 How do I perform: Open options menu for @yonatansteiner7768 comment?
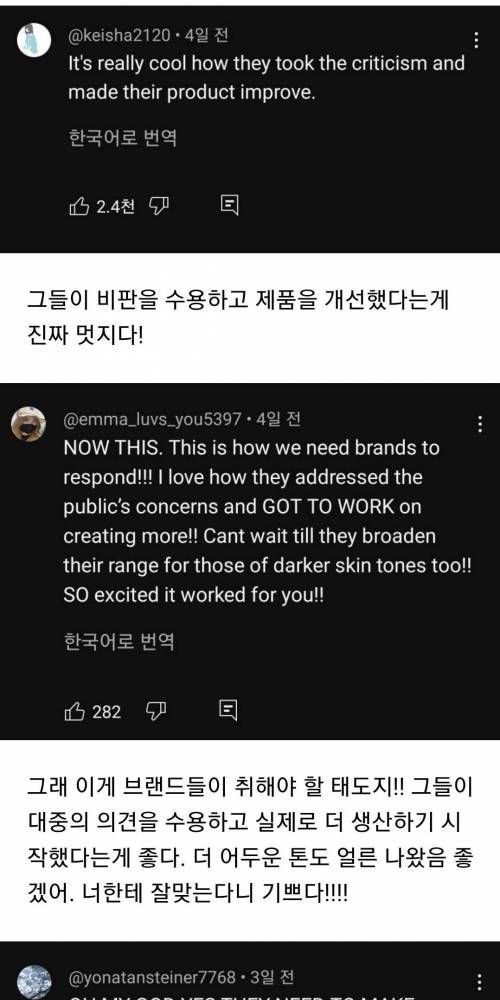(479, 982)
